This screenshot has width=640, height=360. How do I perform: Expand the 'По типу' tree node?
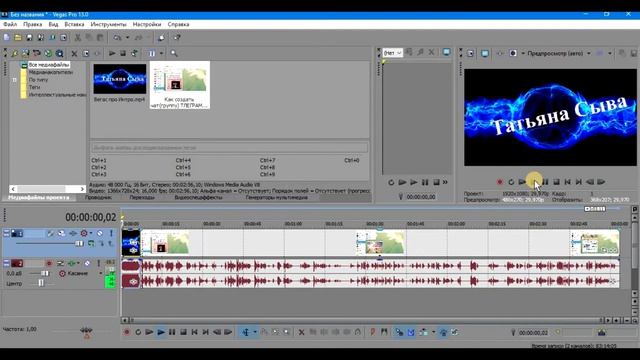pyautogui.click(x=15, y=80)
